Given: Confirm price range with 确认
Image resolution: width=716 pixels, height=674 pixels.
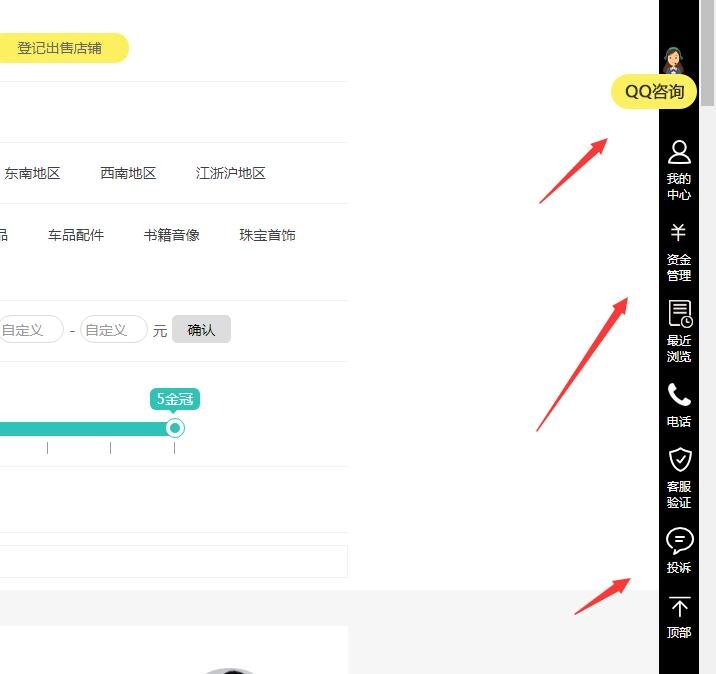Looking at the screenshot, I should [201, 329].
